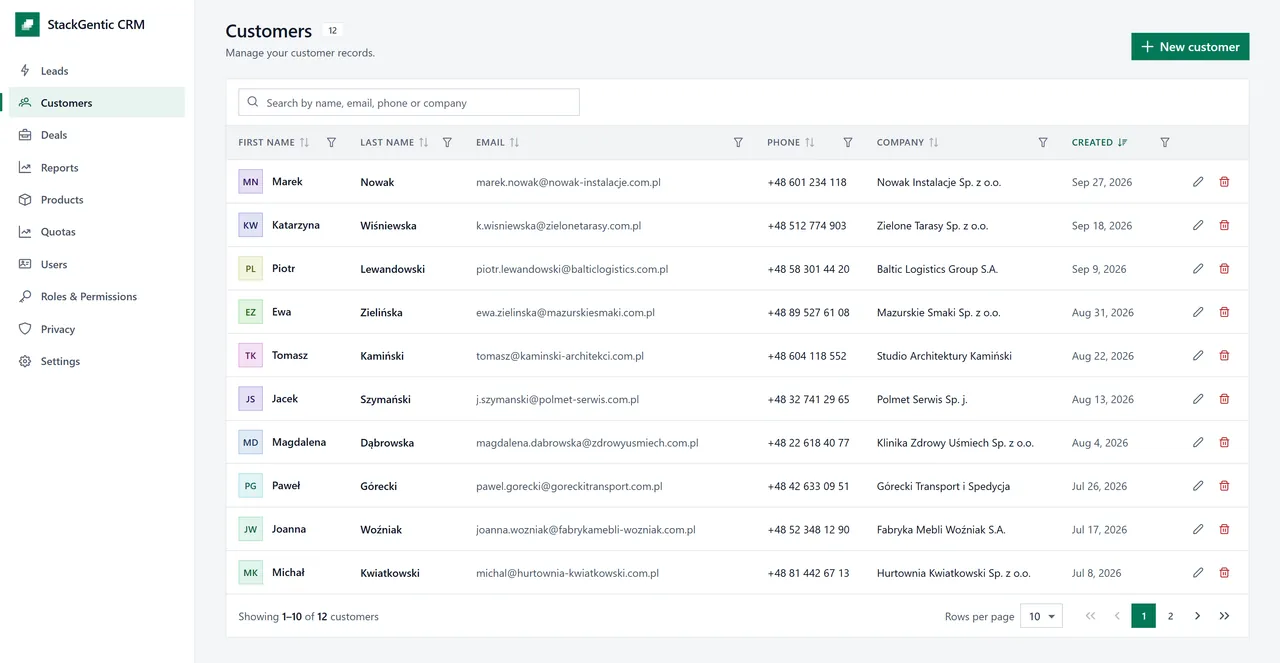1280x663 pixels.
Task: Go to previous page arrow
Action: click(x=1117, y=616)
